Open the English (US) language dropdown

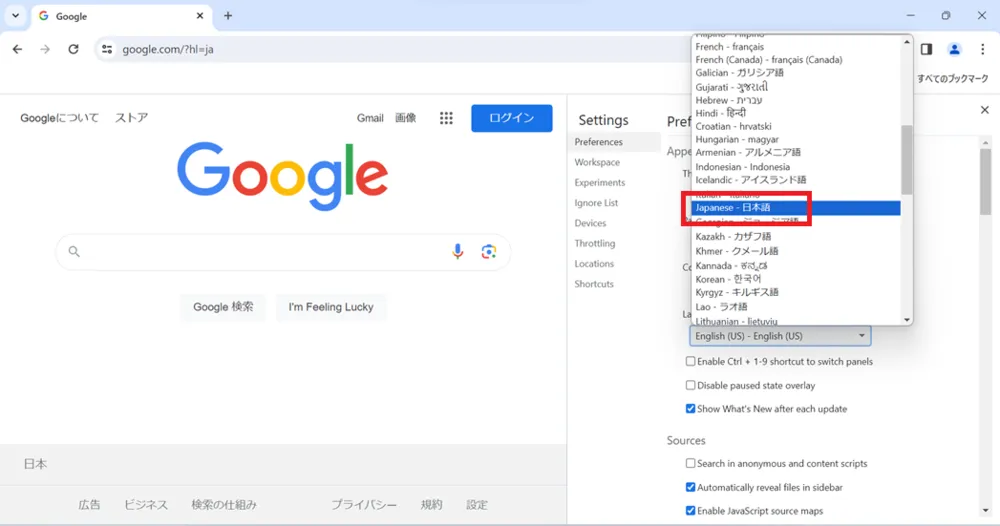(780, 336)
